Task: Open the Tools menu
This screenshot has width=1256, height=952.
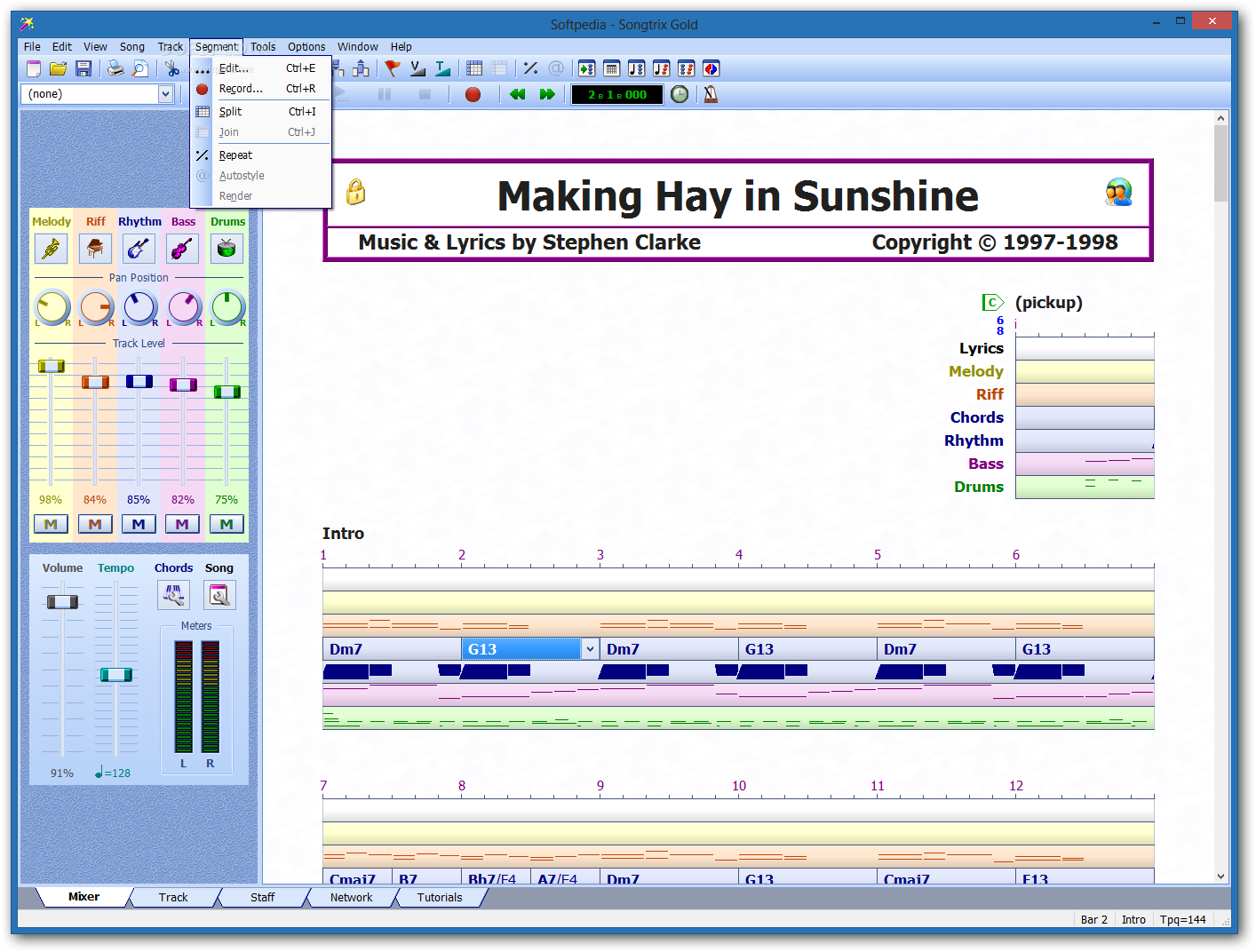Action: pos(263,47)
